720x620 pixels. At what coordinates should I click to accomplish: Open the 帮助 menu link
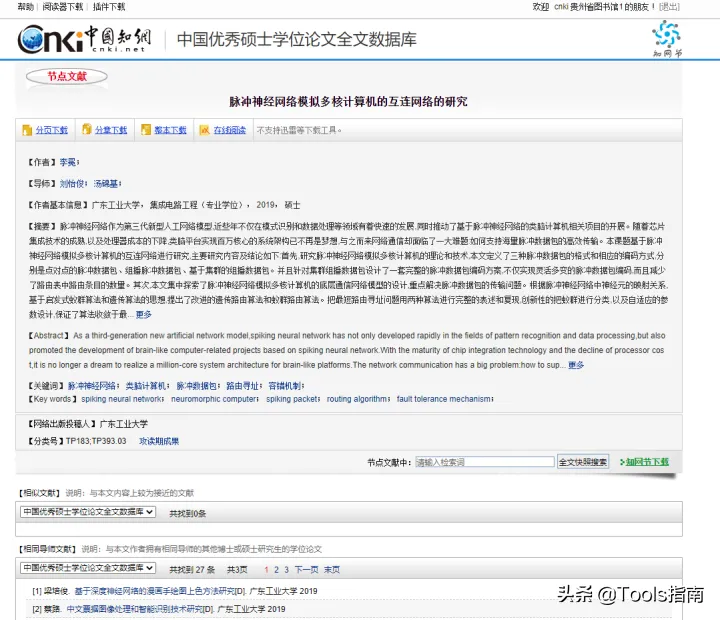[x=26, y=6]
